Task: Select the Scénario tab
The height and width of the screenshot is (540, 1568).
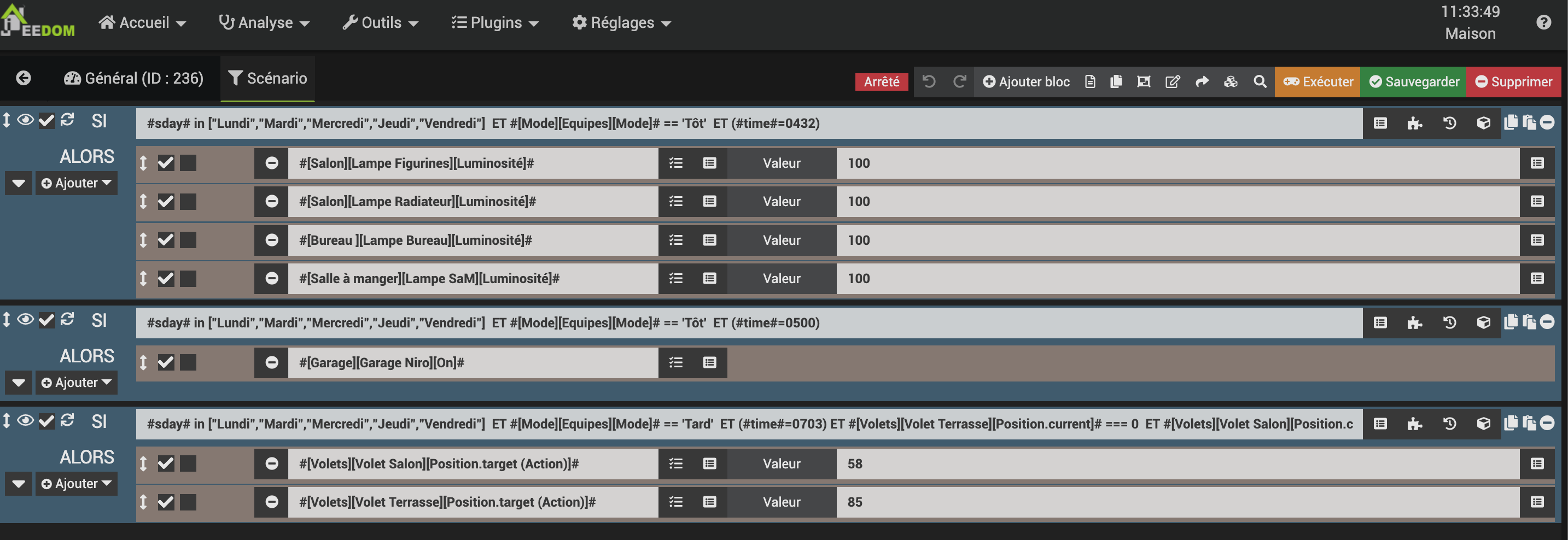Action: (268, 79)
